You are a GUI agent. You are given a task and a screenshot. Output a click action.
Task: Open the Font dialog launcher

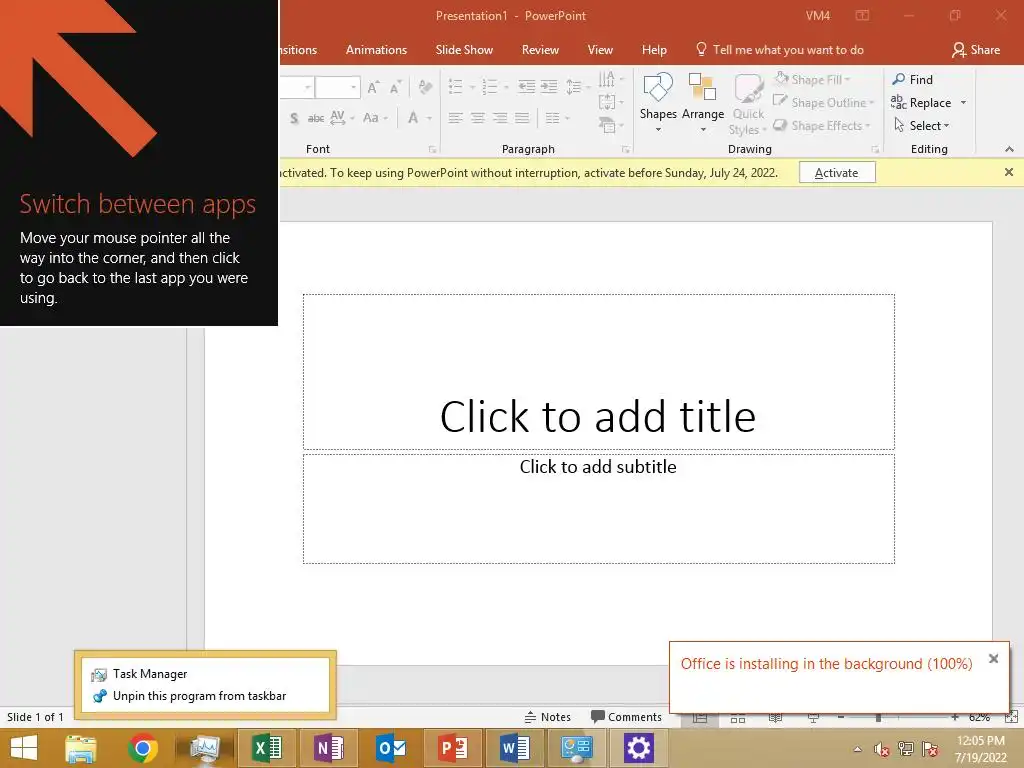432,150
